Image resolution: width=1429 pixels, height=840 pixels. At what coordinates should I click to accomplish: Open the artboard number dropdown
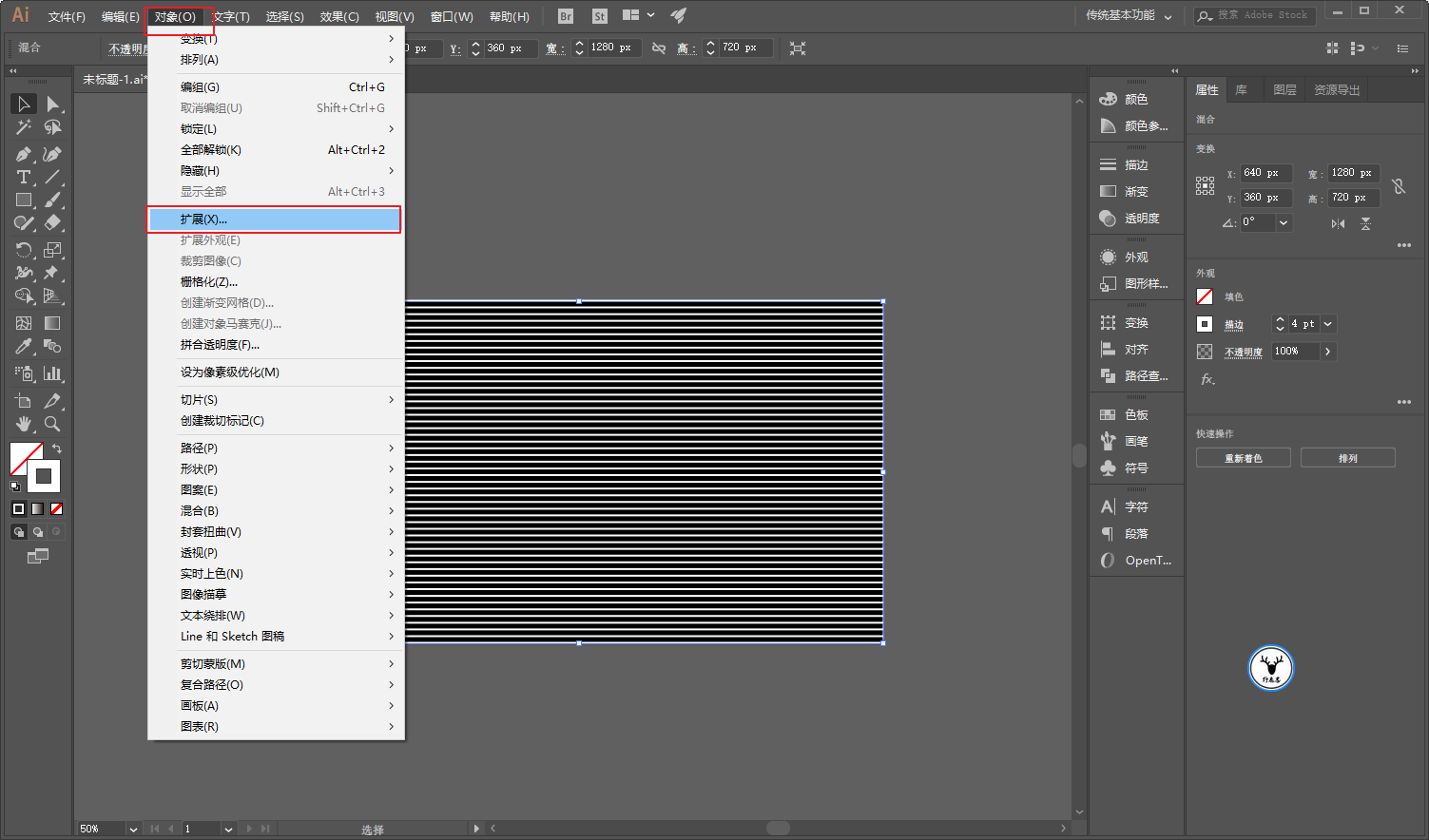[x=228, y=830]
